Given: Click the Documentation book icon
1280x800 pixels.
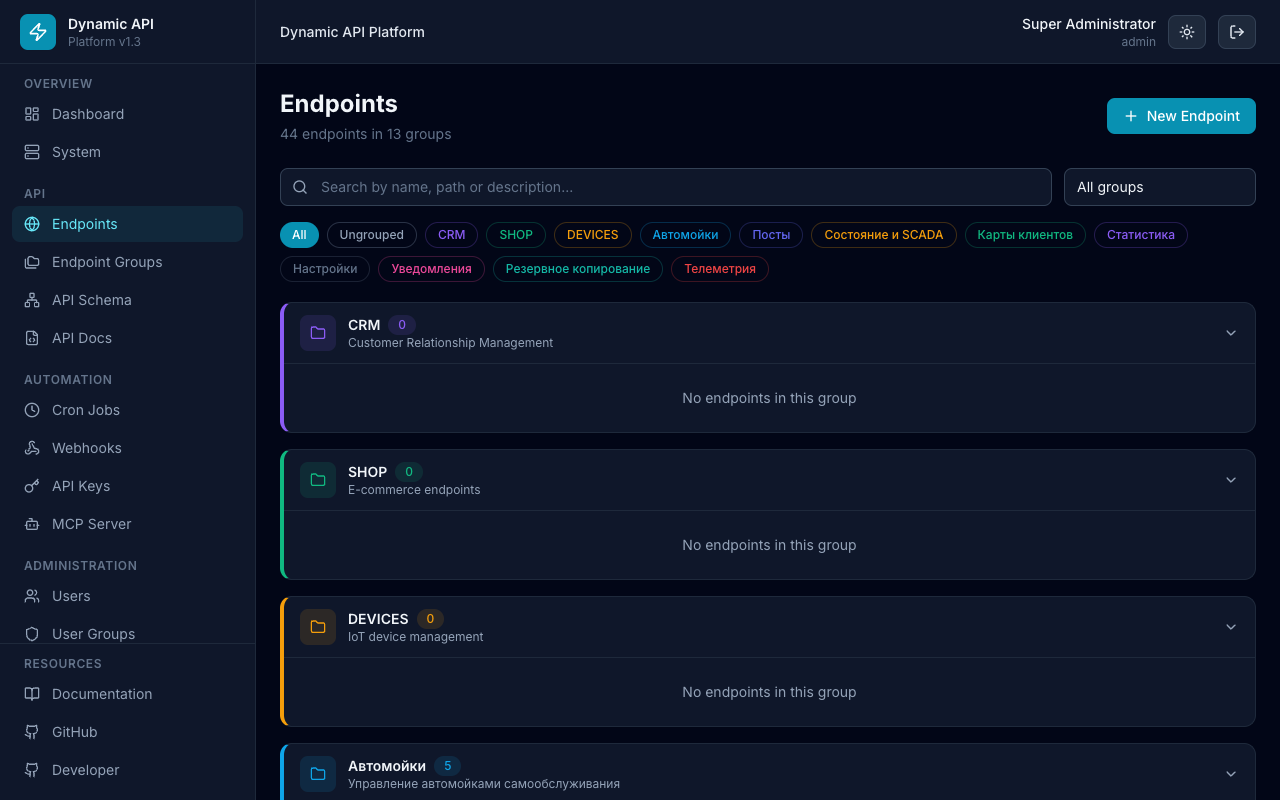Looking at the screenshot, I should pos(32,694).
